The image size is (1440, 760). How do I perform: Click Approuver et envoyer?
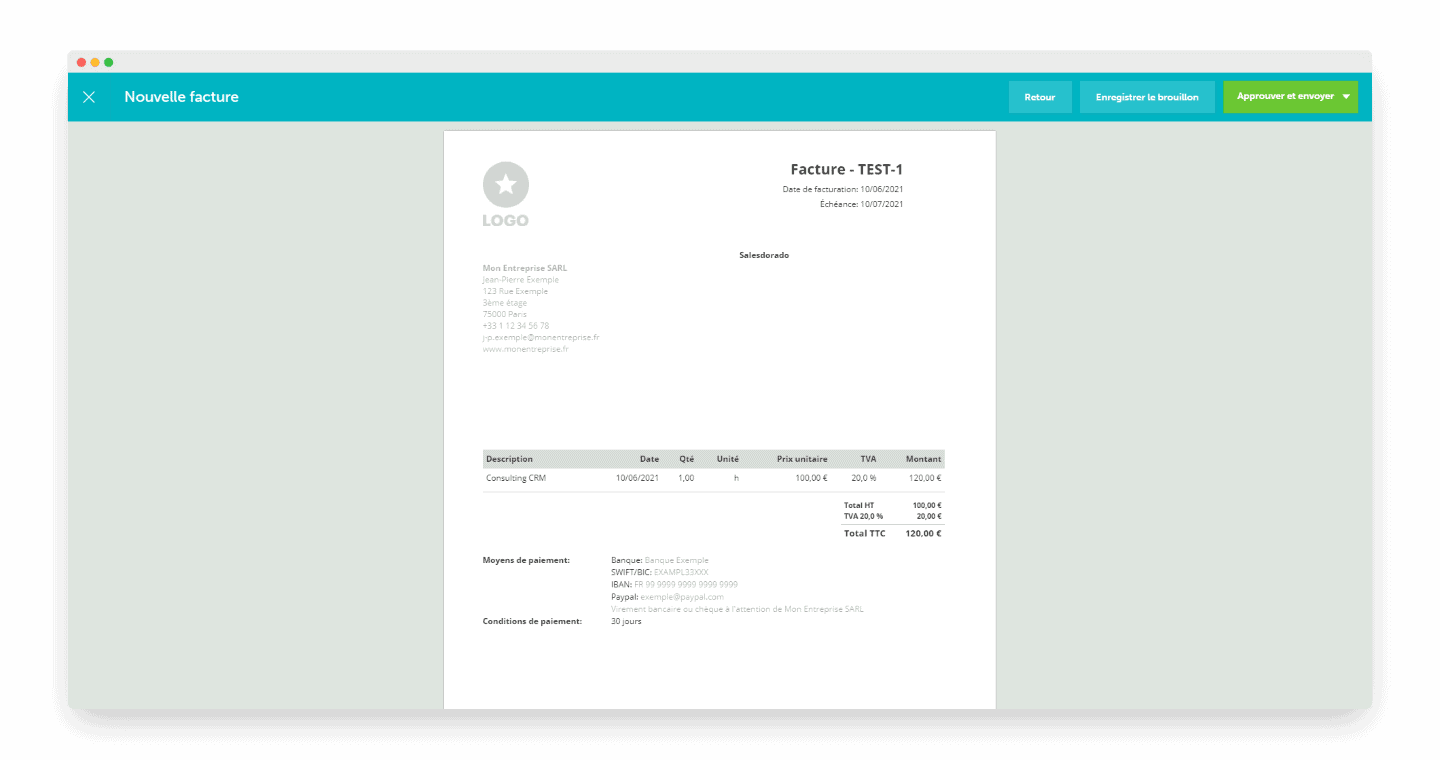click(x=1285, y=97)
